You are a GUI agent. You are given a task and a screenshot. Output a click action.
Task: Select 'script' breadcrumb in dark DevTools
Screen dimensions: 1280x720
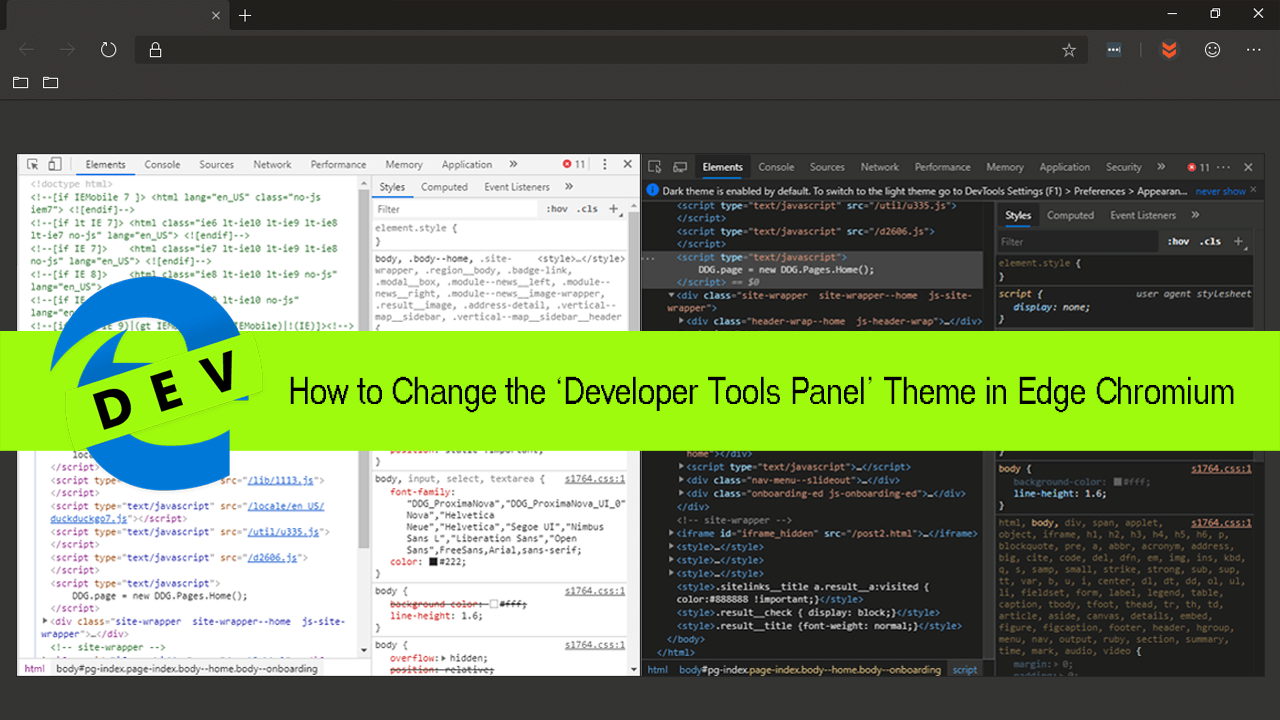pyautogui.click(x=965, y=670)
